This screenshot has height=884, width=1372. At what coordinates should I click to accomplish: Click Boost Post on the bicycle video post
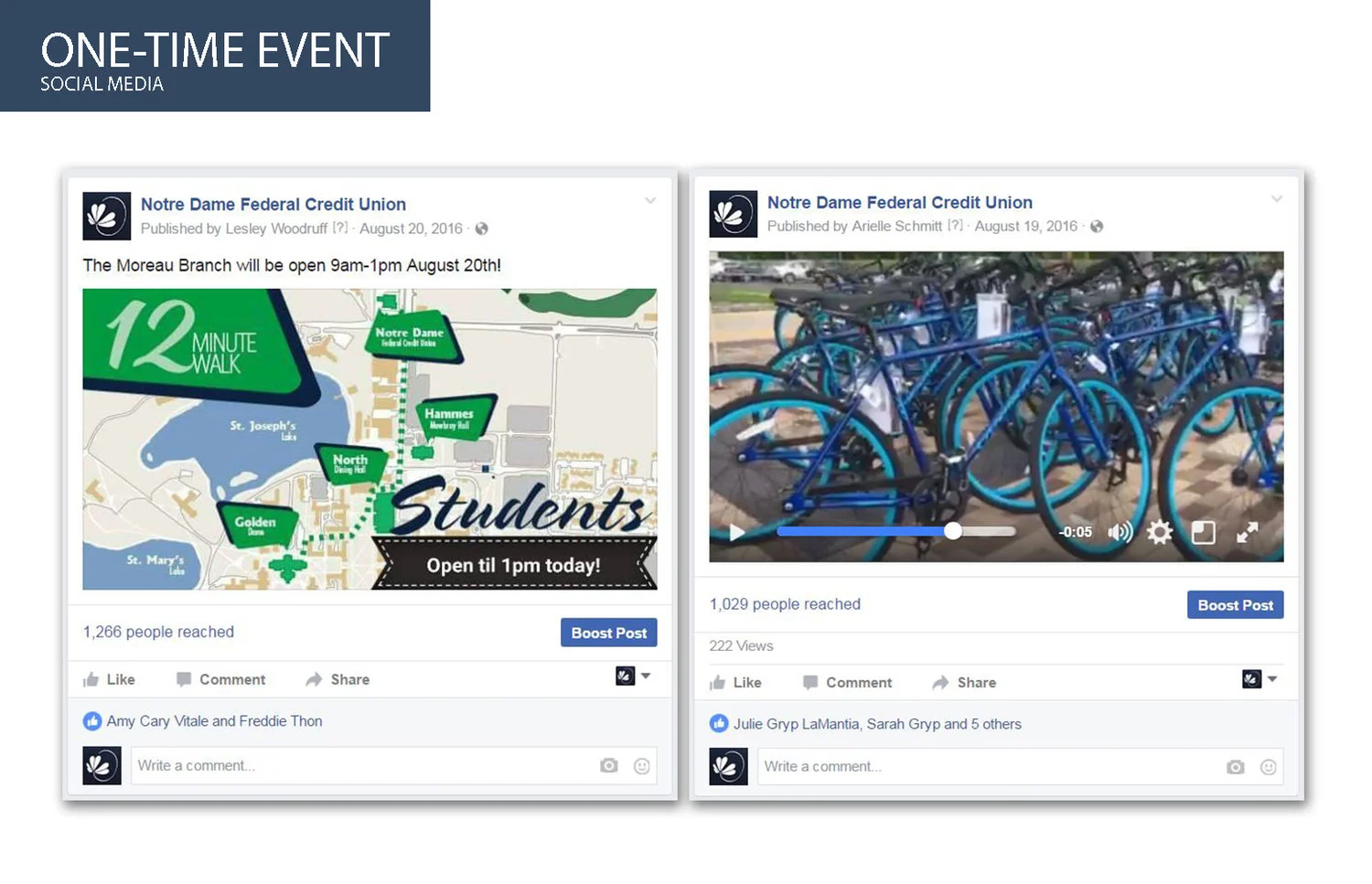(x=1235, y=605)
